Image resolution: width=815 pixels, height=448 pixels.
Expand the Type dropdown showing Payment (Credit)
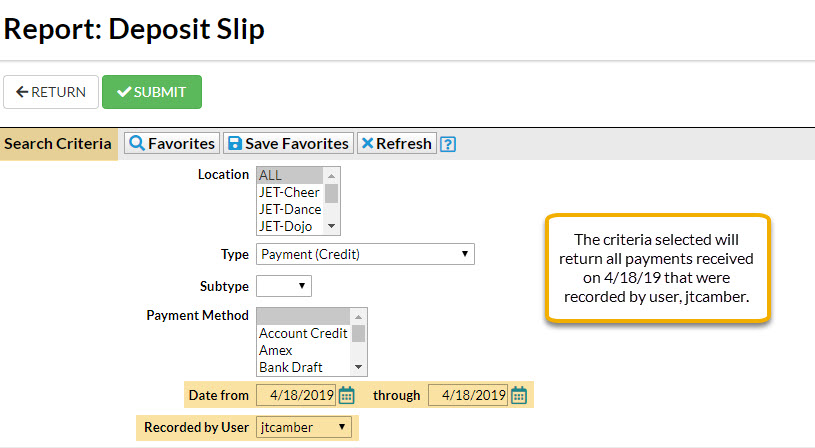pos(365,254)
